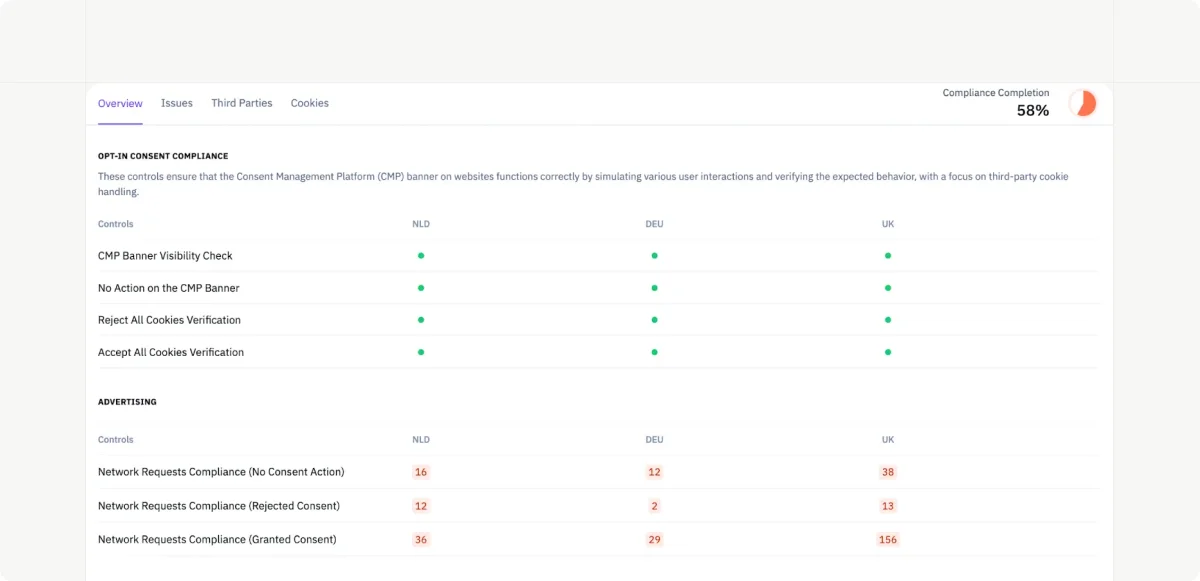Click the DEU column header in opt-in consent table

654,224
